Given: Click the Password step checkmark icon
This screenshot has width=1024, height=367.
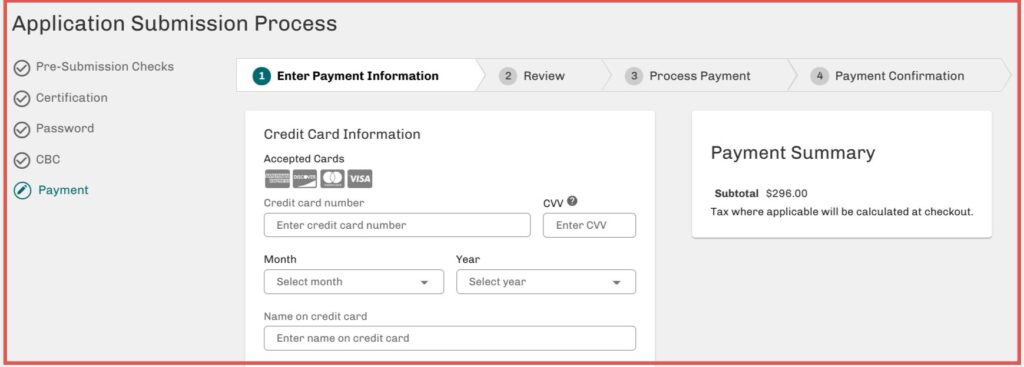Looking at the screenshot, I should click(22, 129).
